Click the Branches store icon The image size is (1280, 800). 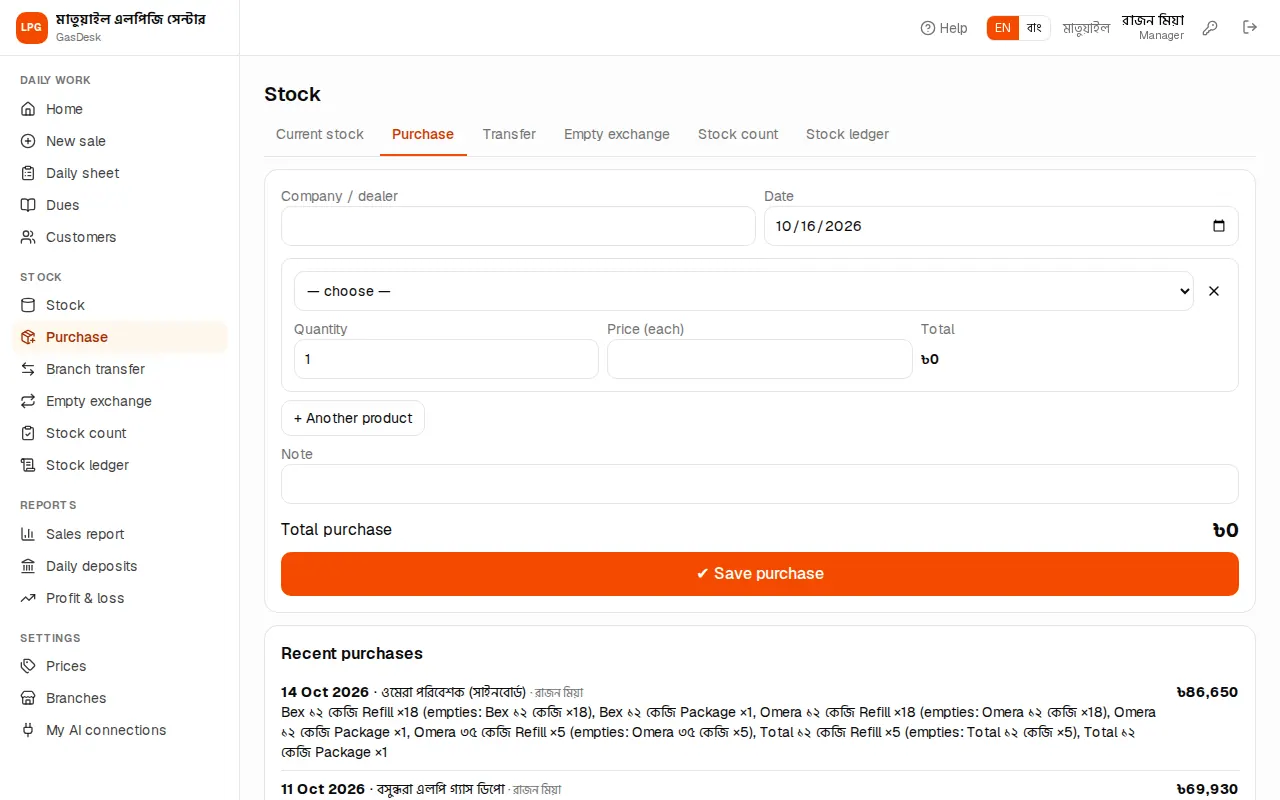pyautogui.click(x=28, y=698)
